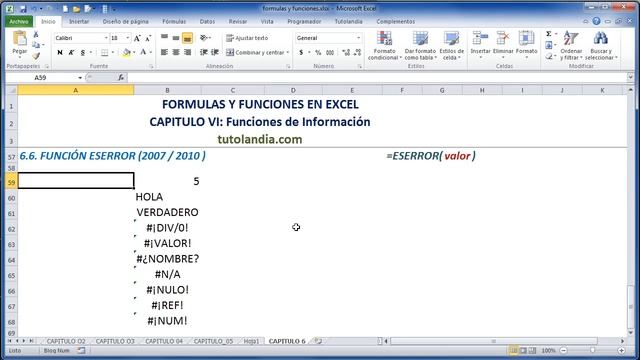
Task: Click the Undo arrow in quick access toolbar
Action: 34,9
